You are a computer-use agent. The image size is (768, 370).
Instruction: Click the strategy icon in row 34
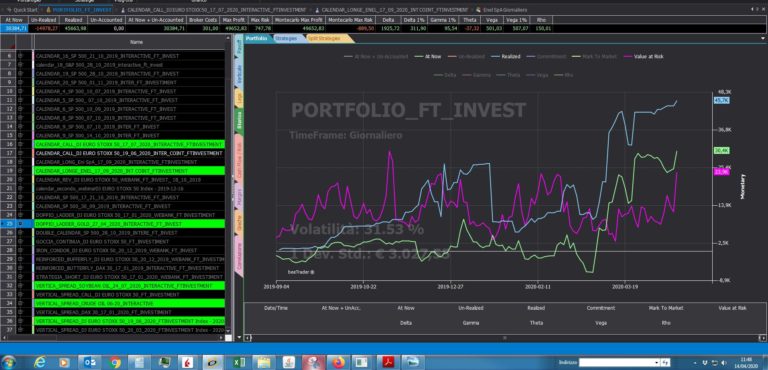point(21,303)
